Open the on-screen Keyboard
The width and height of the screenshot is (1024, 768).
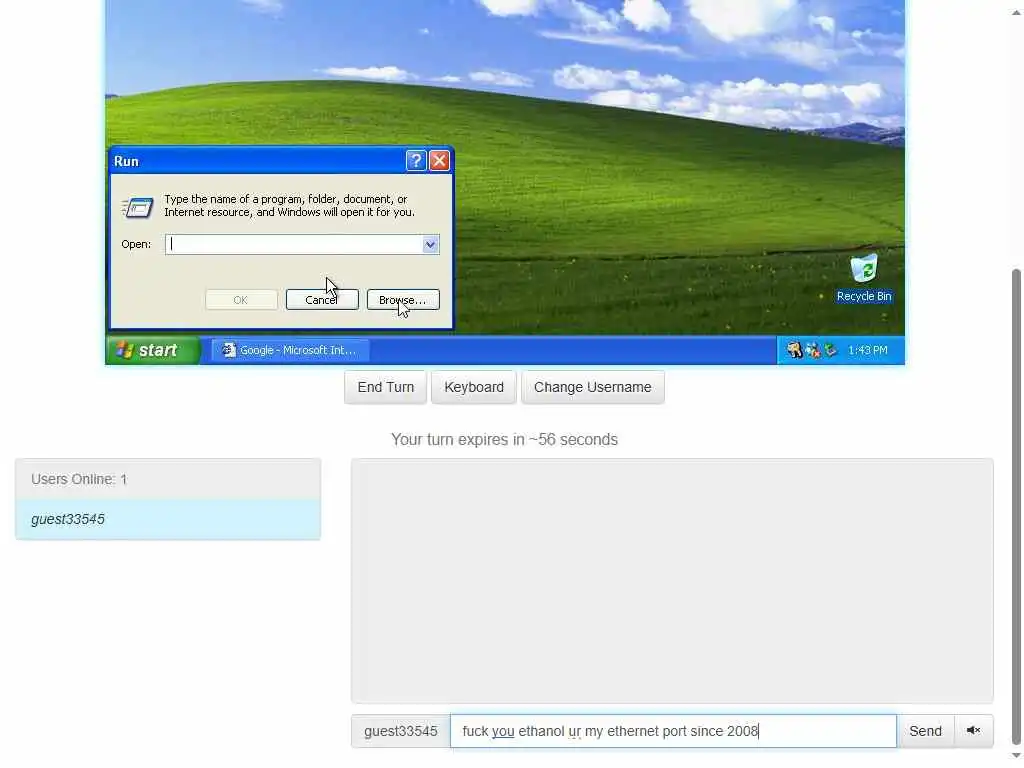474,387
